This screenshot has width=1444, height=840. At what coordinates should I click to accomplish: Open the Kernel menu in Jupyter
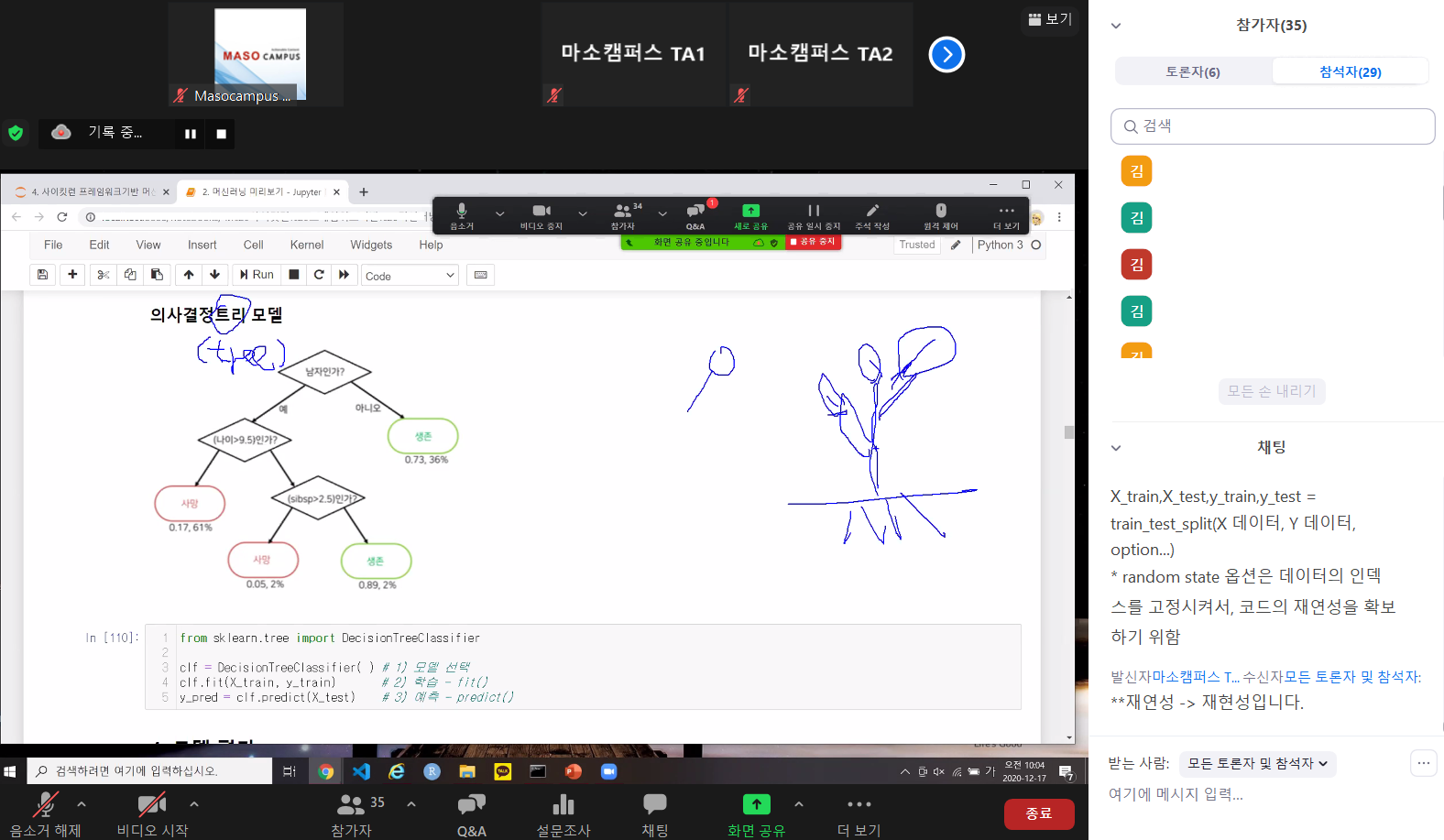[x=307, y=245]
